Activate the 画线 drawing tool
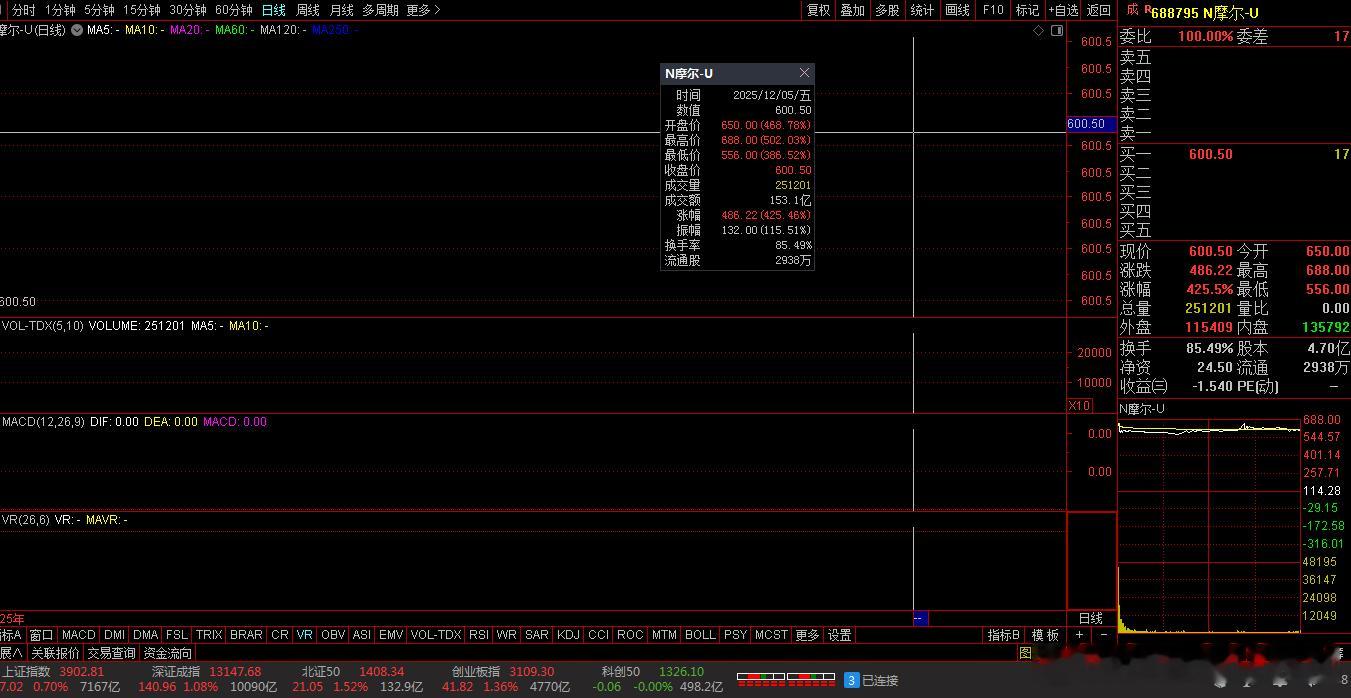Image resolution: width=1351 pixels, height=698 pixels. tap(957, 10)
